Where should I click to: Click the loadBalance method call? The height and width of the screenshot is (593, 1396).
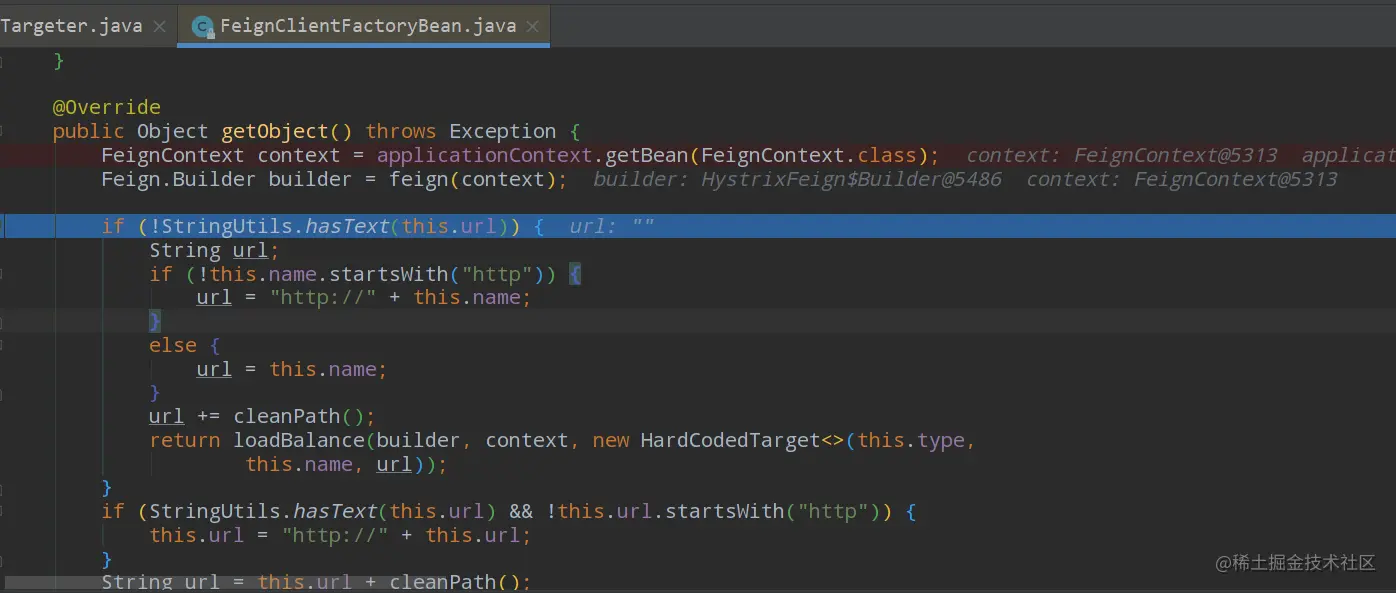(299, 440)
